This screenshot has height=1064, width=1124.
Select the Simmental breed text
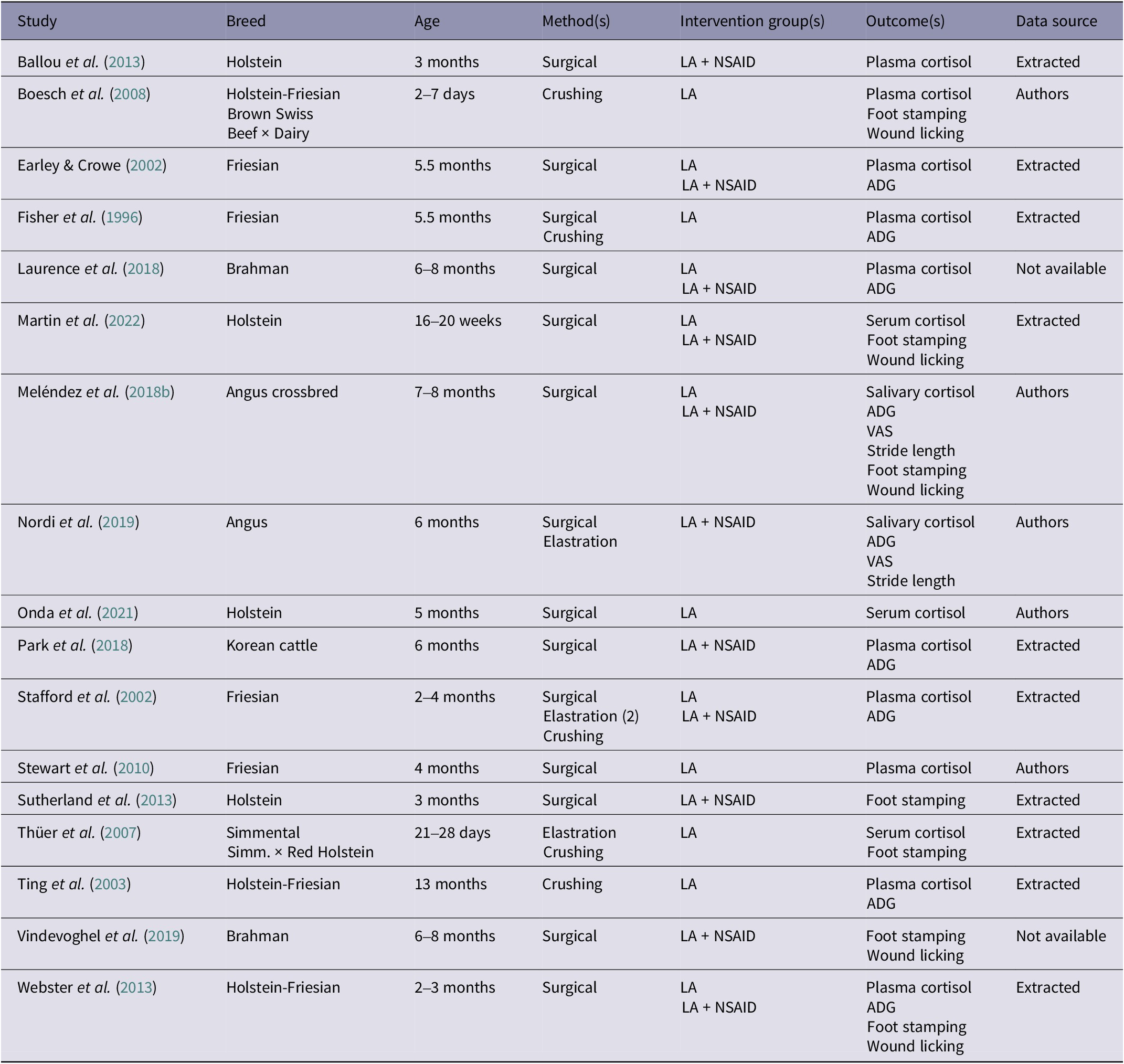263,833
